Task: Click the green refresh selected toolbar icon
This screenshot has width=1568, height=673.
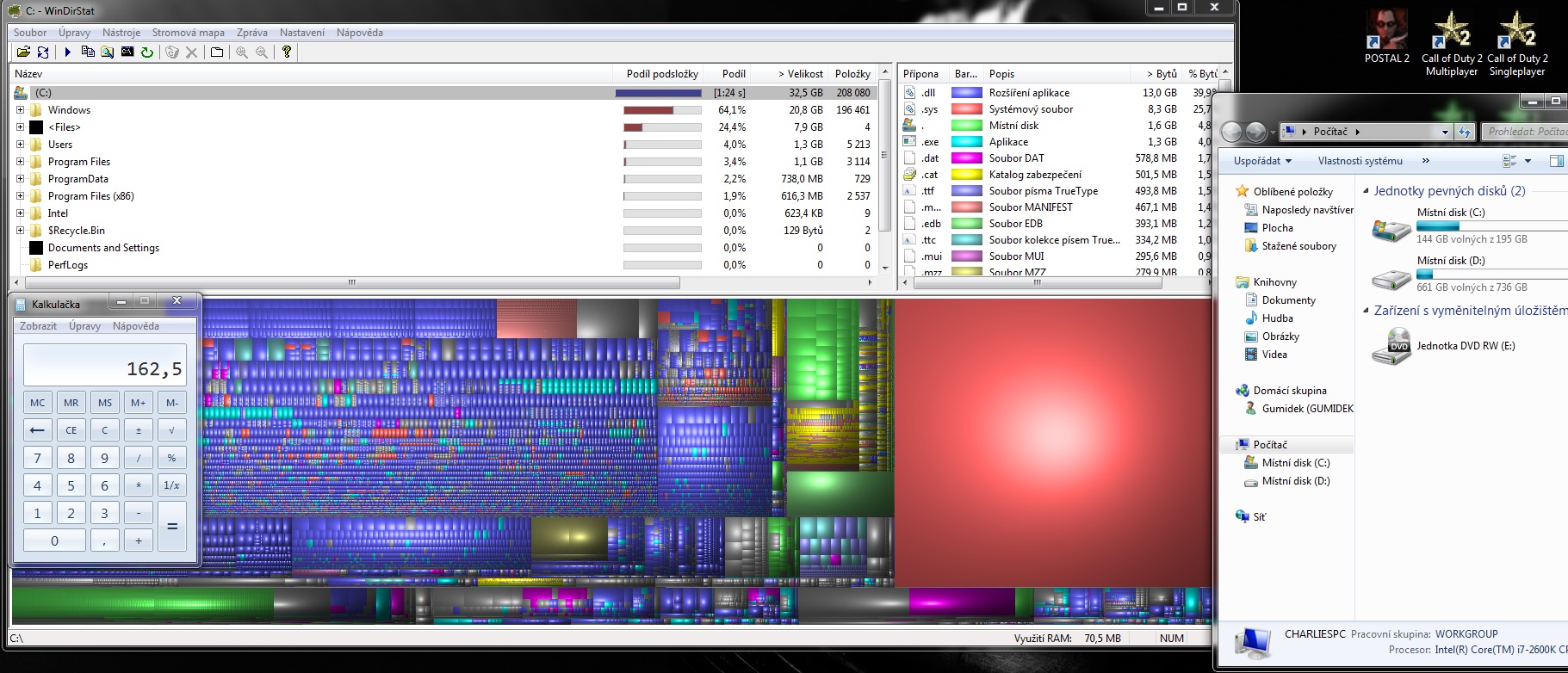Action: 147,52
